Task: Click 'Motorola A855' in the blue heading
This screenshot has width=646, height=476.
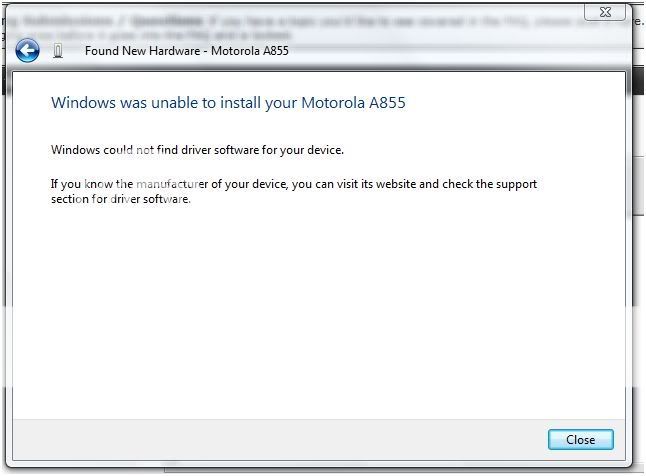Action: pyautogui.click(x=353, y=103)
